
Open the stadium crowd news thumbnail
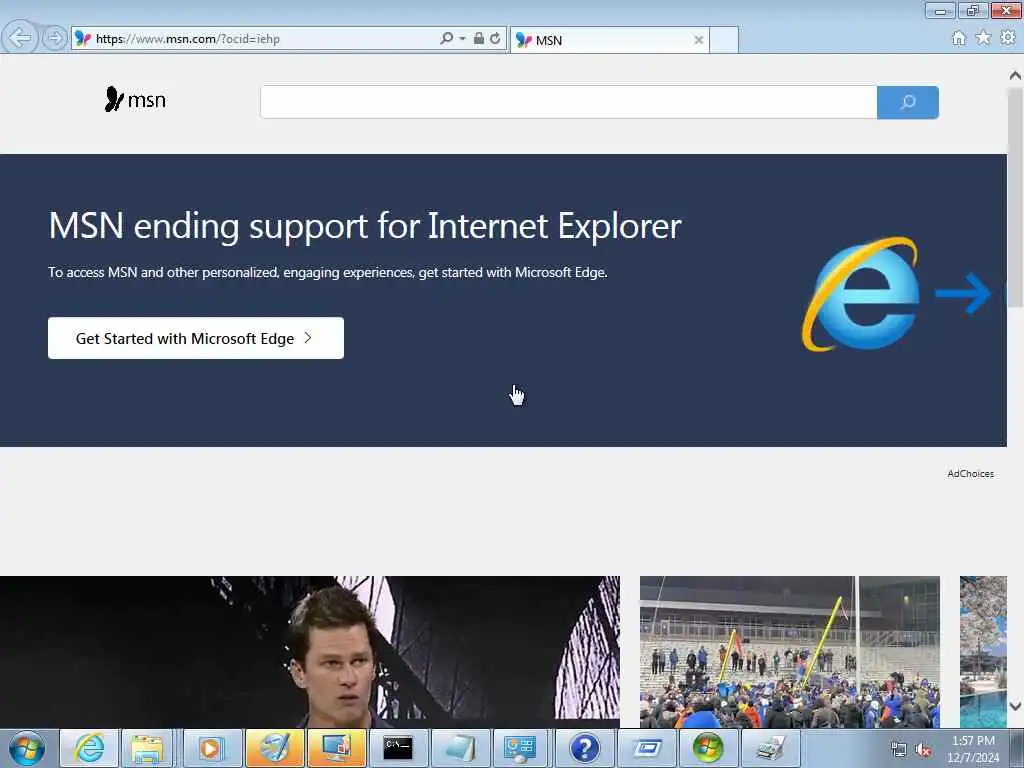pyautogui.click(x=790, y=652)
